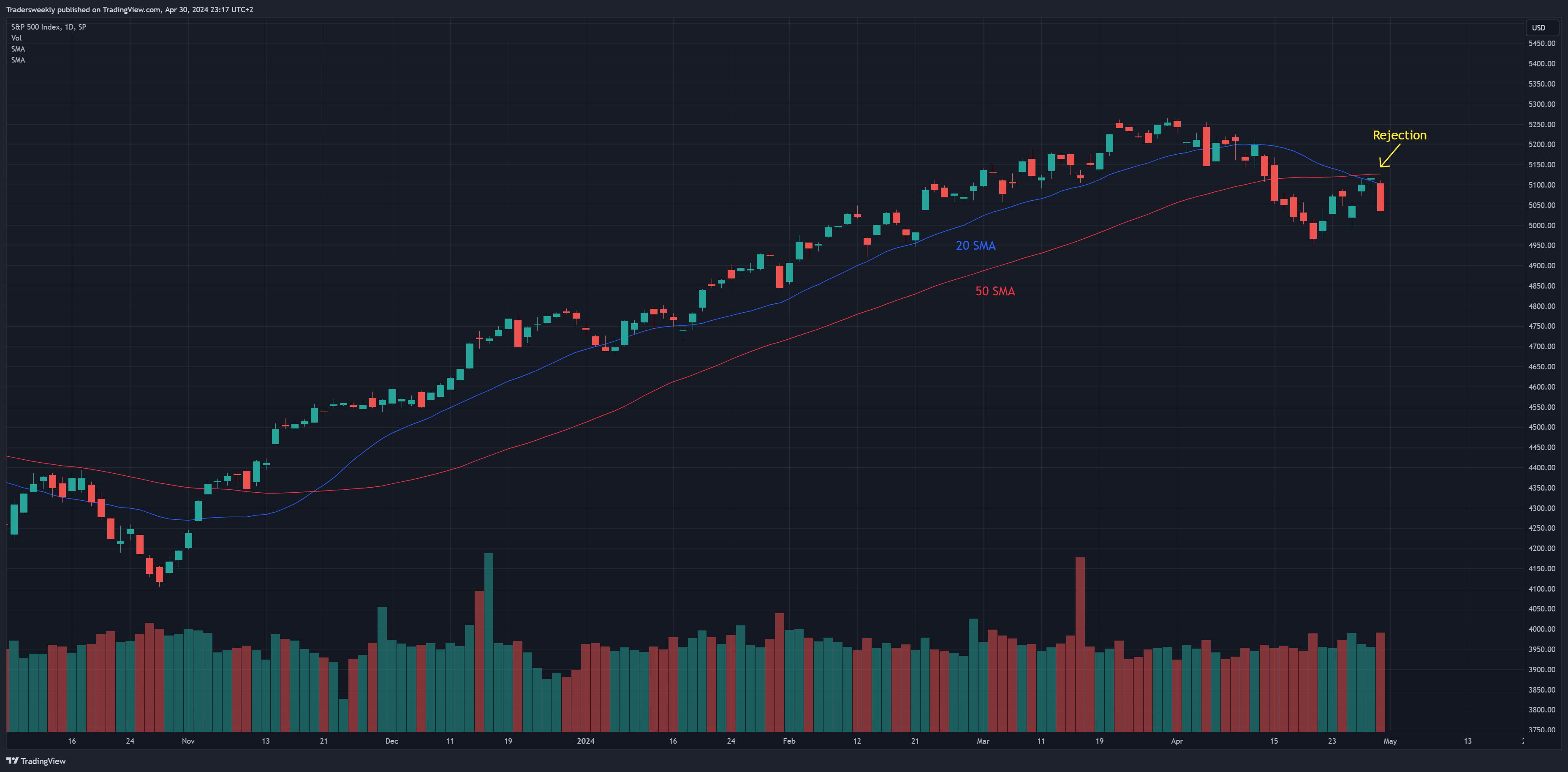Select the 'S&P 500 Index, 1D, SP' legend title

49,27
